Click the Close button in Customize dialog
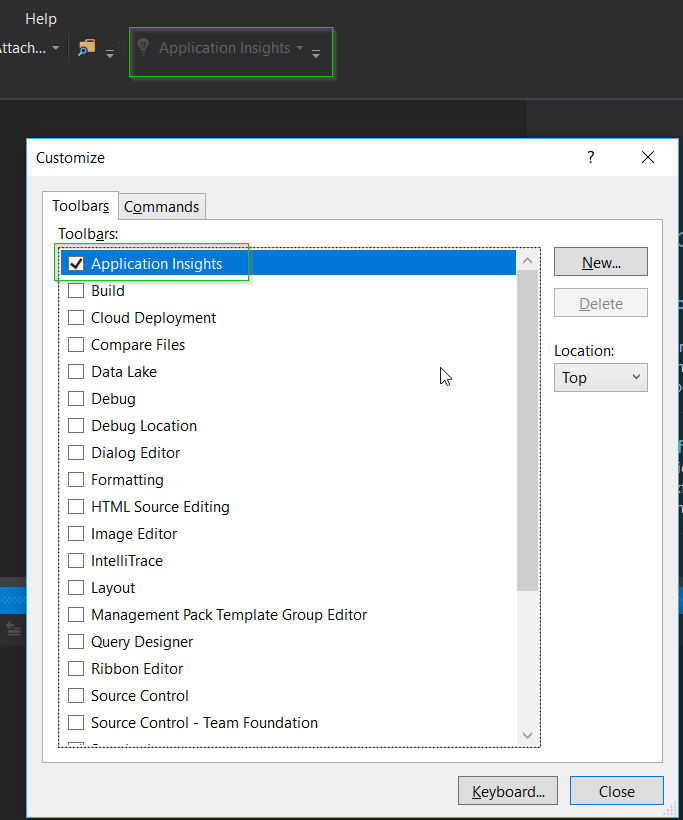This screenshot has width=683, height=820. click(617, 791)
